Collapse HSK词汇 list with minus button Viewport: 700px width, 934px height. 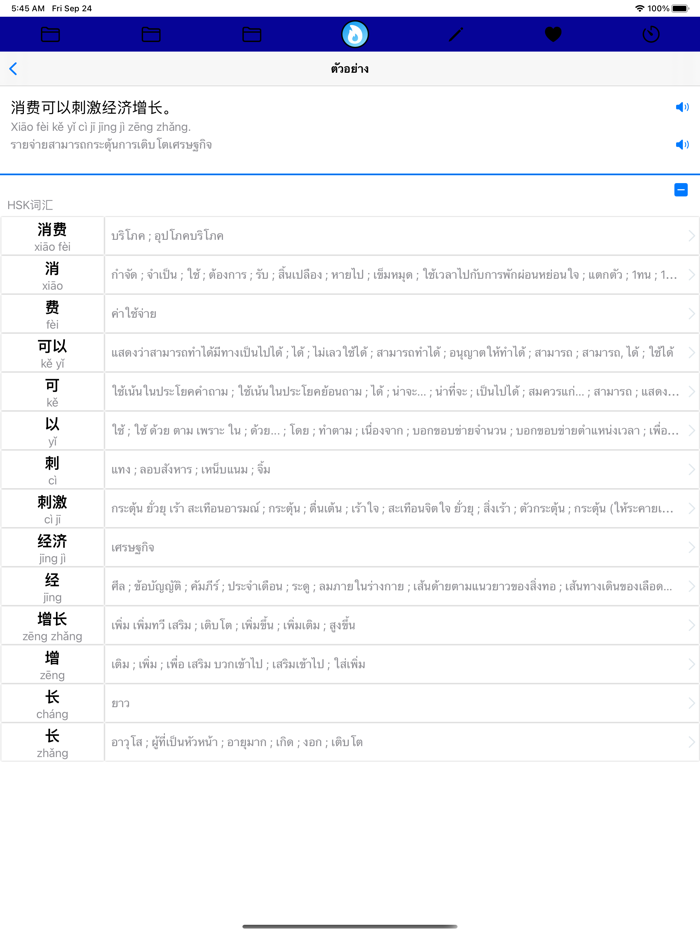tap(681, 190)
